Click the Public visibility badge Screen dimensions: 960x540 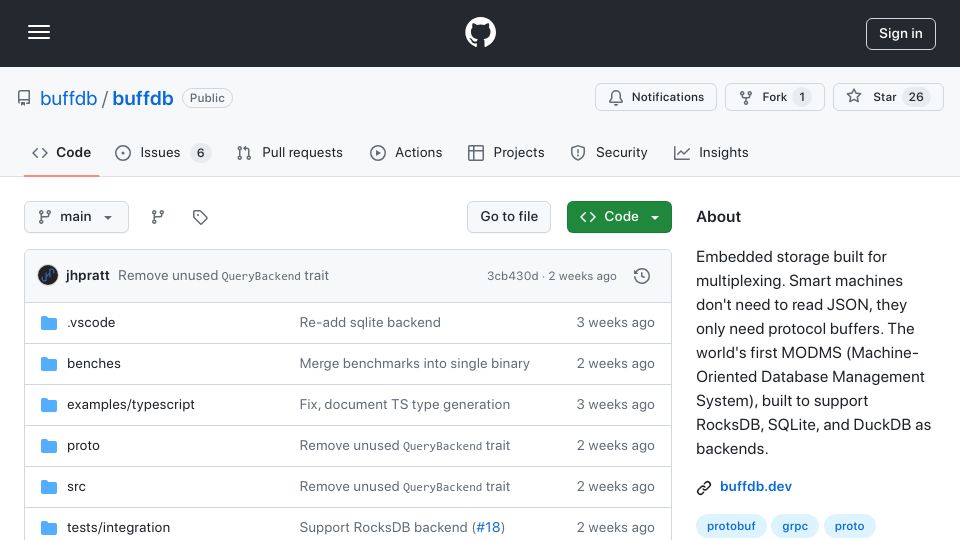207,98
